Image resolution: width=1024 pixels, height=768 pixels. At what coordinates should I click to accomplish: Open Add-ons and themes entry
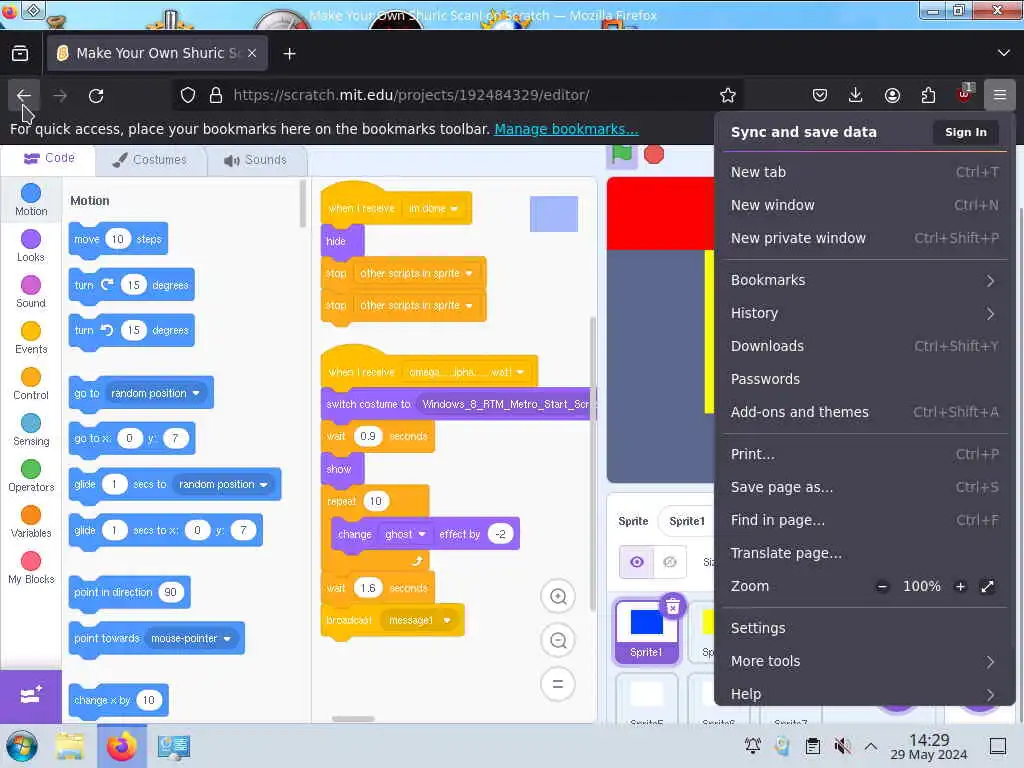tap(865, 412)
